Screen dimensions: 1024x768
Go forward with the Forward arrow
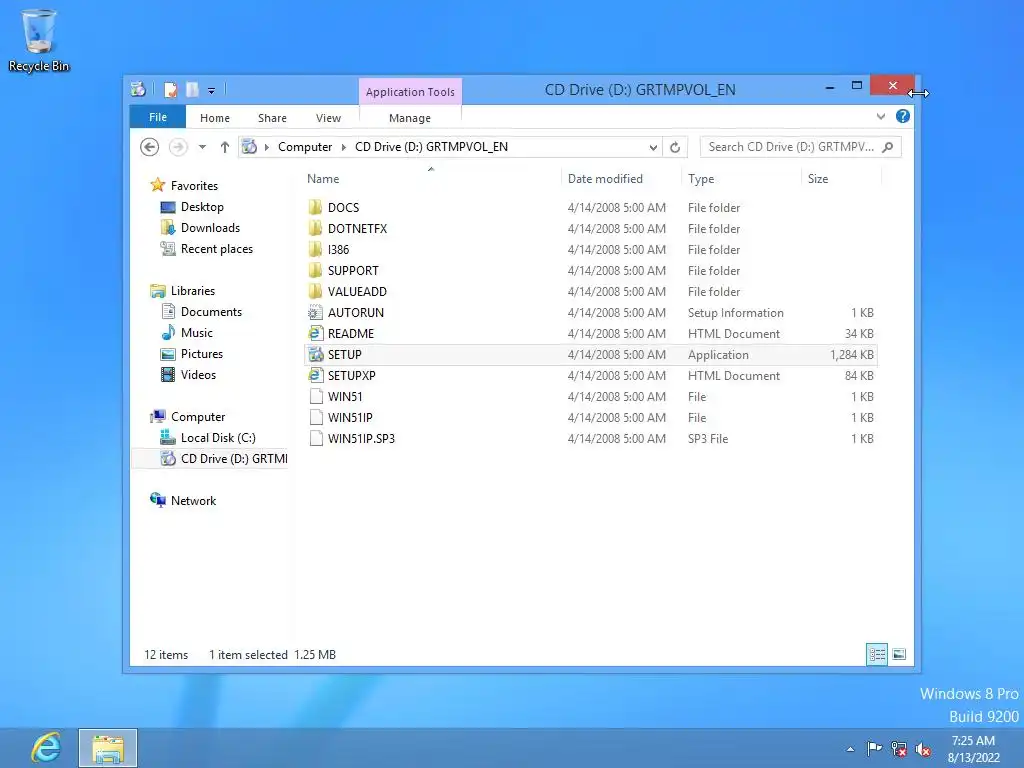[178, 147]
